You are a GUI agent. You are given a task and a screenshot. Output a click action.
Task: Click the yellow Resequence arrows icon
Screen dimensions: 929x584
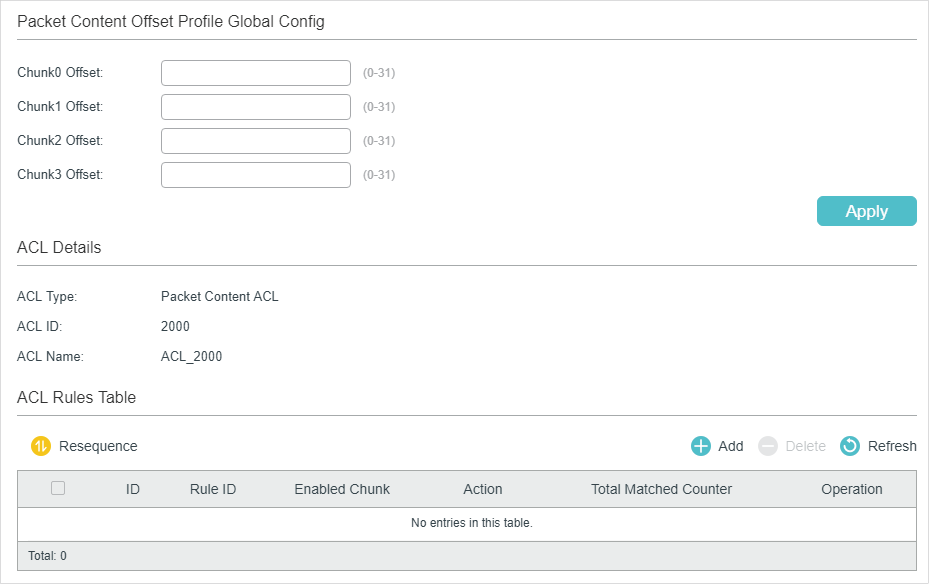[41, 446]
